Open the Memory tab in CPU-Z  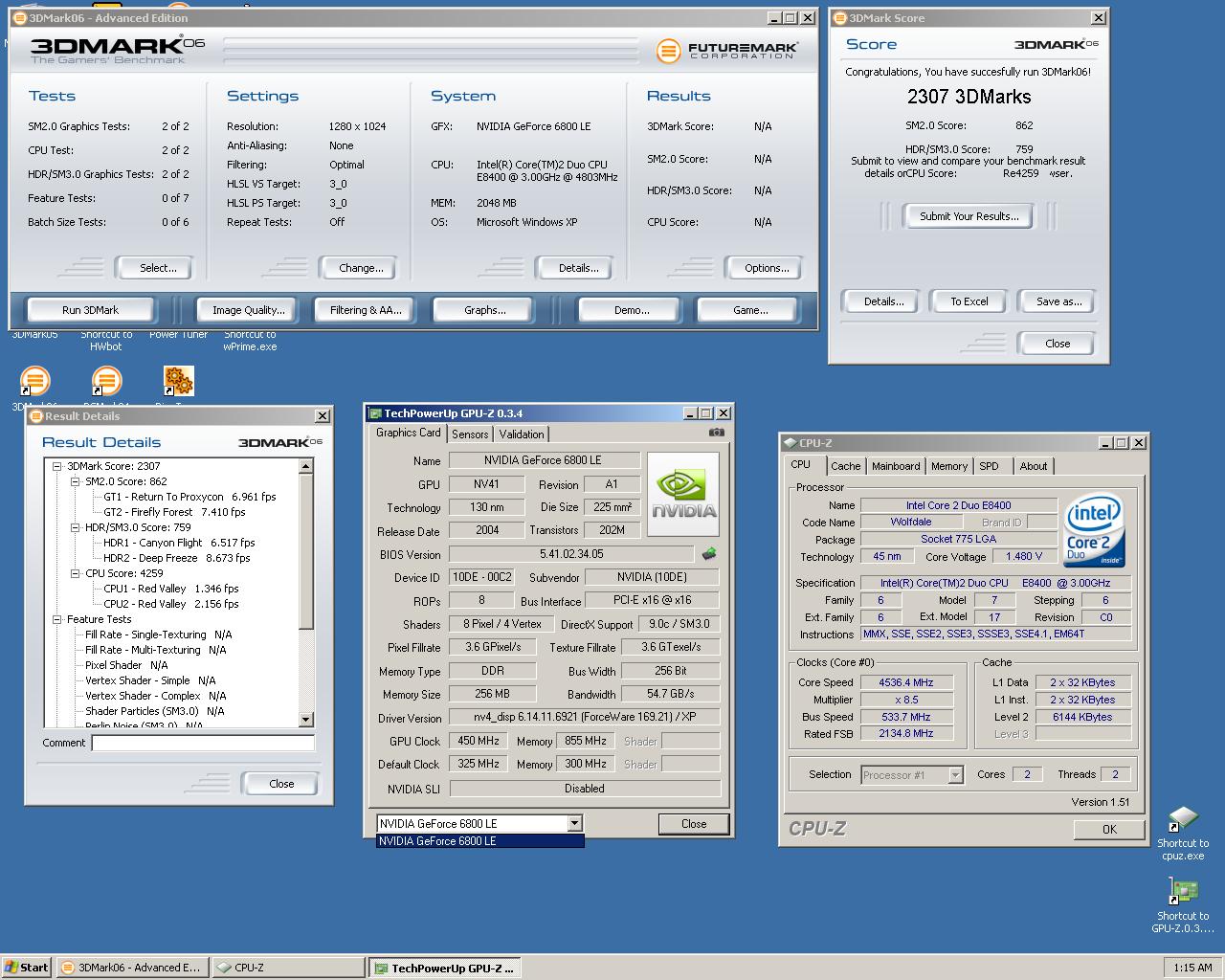pyautogui.click(x=949, y=466)
